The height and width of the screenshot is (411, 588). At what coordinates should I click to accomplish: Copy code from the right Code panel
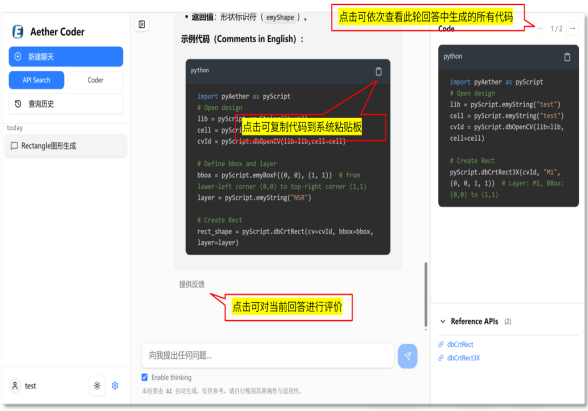point(567,57)
